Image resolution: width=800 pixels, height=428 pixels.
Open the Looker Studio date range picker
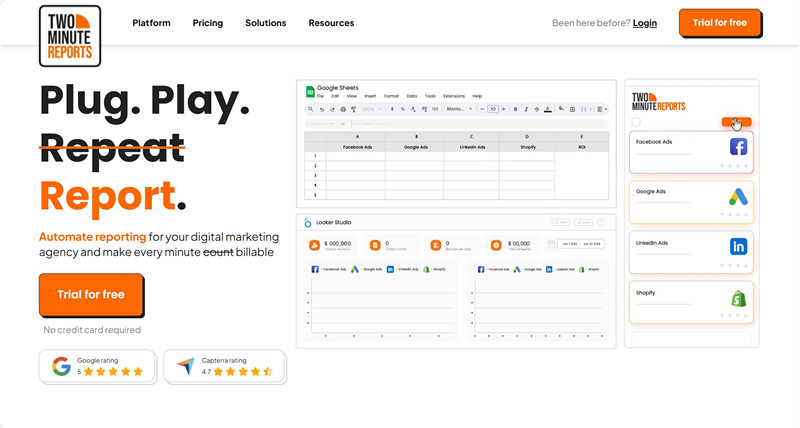581,244
